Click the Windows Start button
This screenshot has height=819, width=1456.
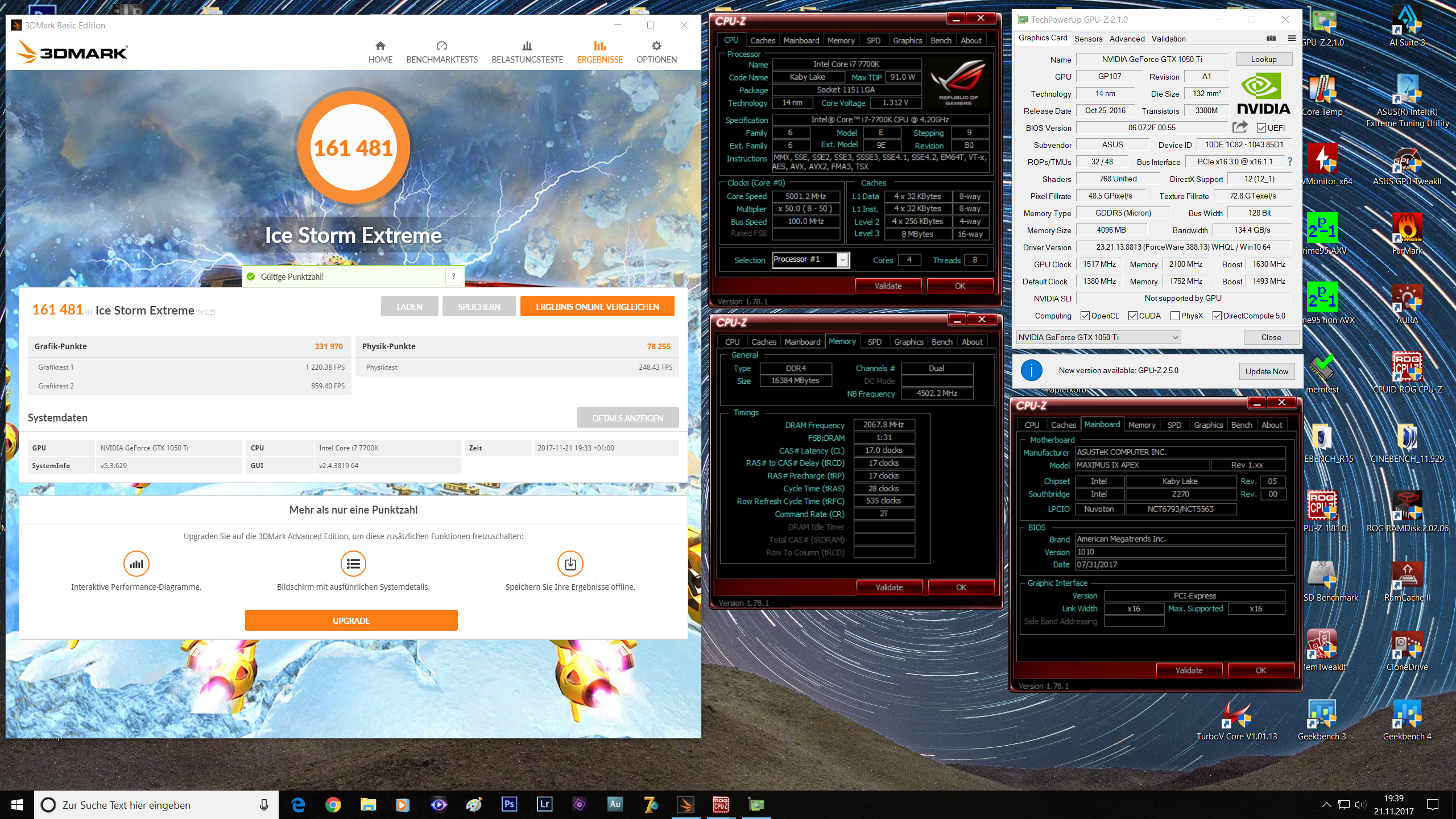(x=17, y=804)
